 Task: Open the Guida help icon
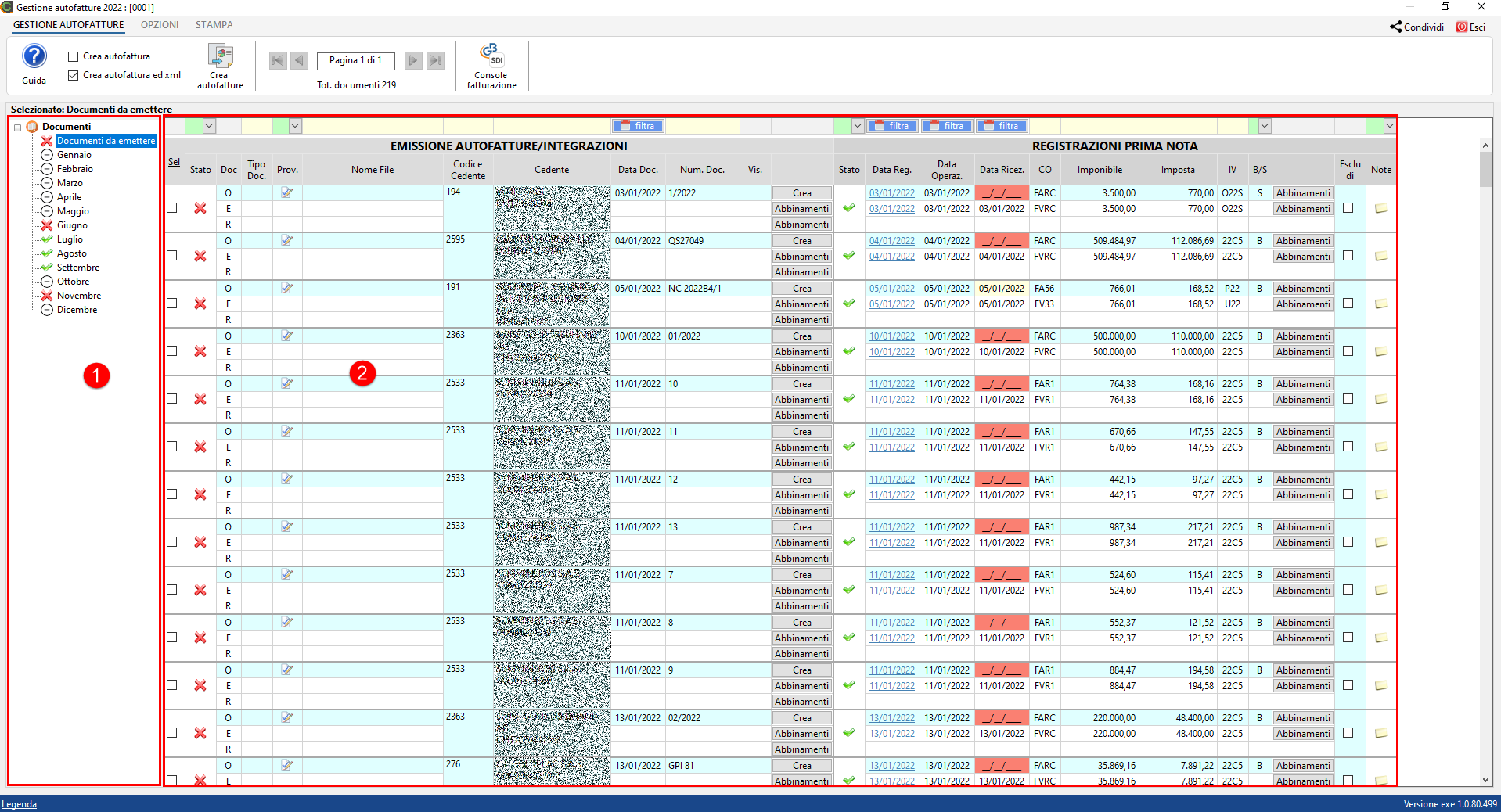(34, 57)
